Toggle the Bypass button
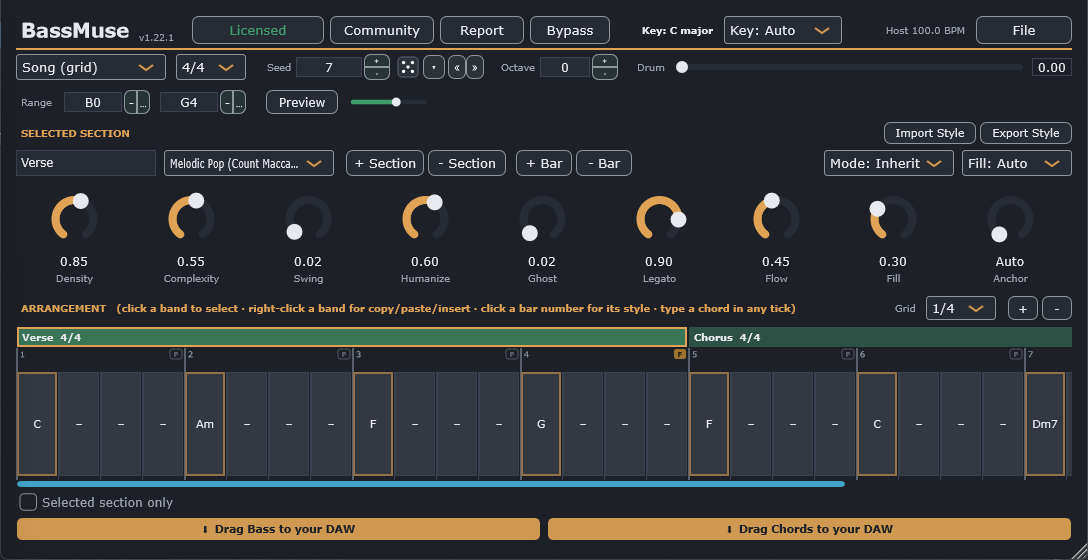This screenshot has width=1088, height=560. (x=570, y=31)
